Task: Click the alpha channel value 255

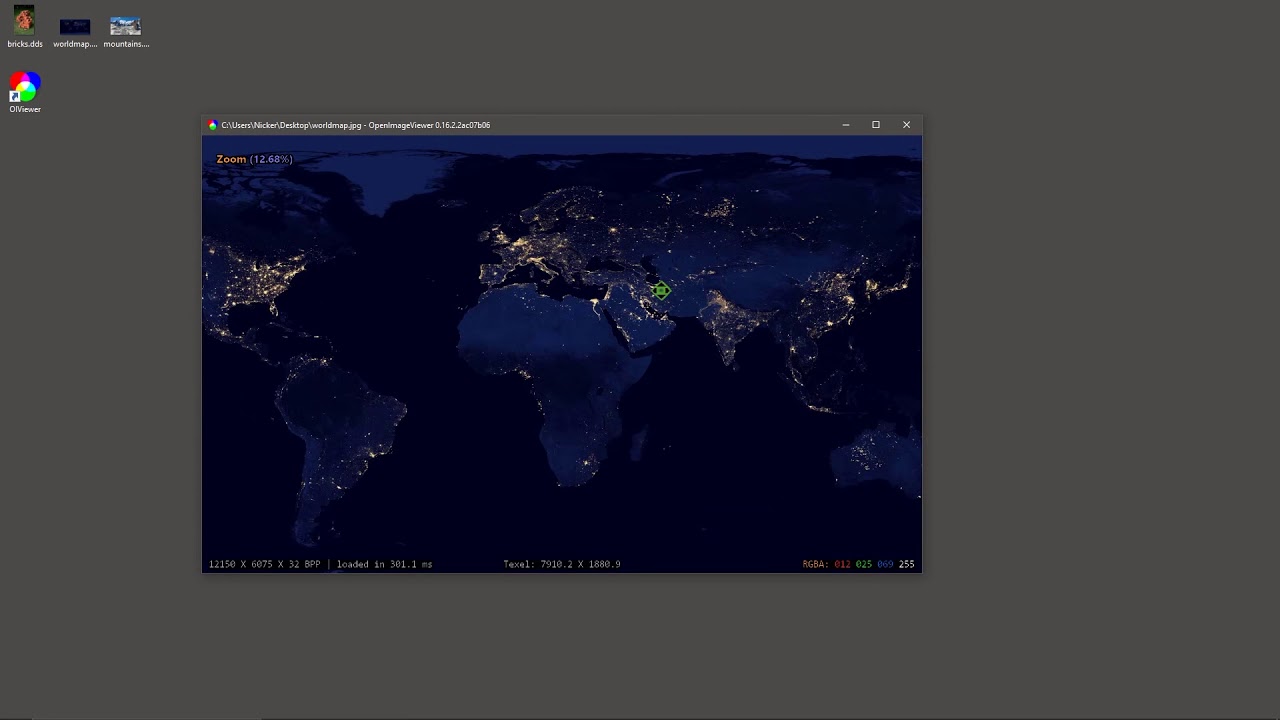Action: (x=906, y=564)
